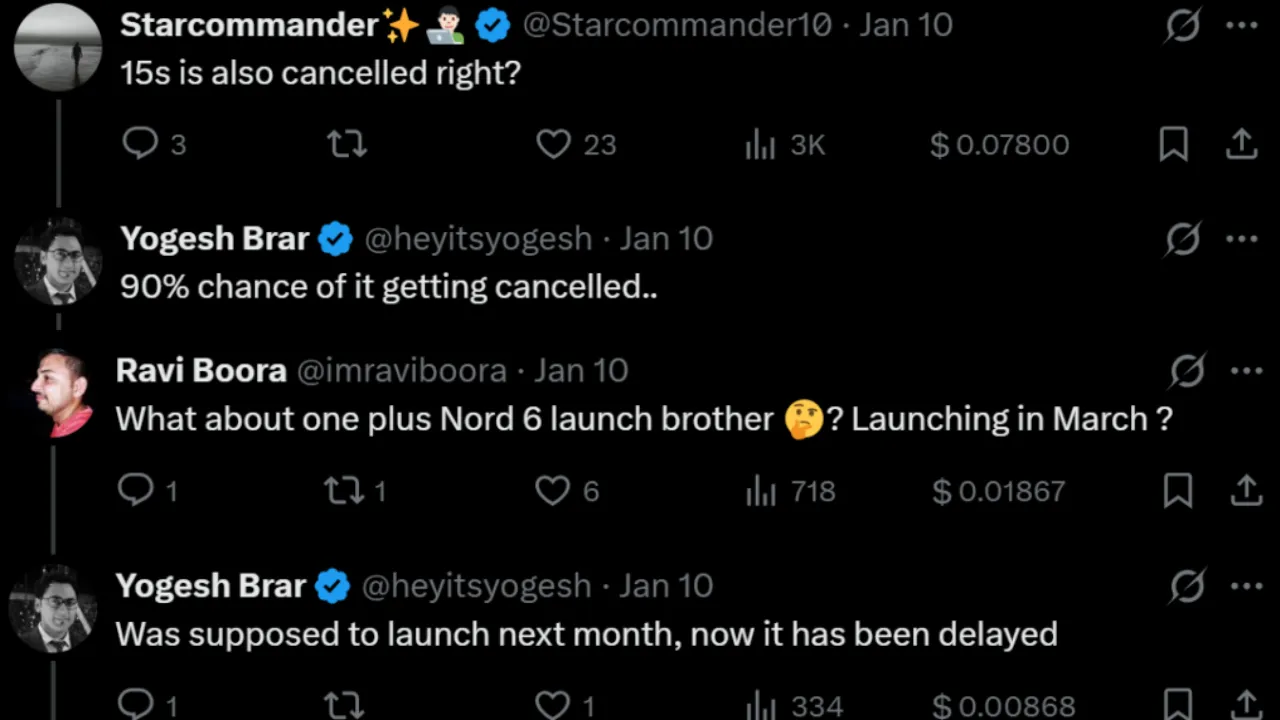The height and width of the screenshot is (720, 1280).
Task: Reply to Starcommander's 15s cancelled tweet
Action: pyautogui.click(x=140, y=145)
